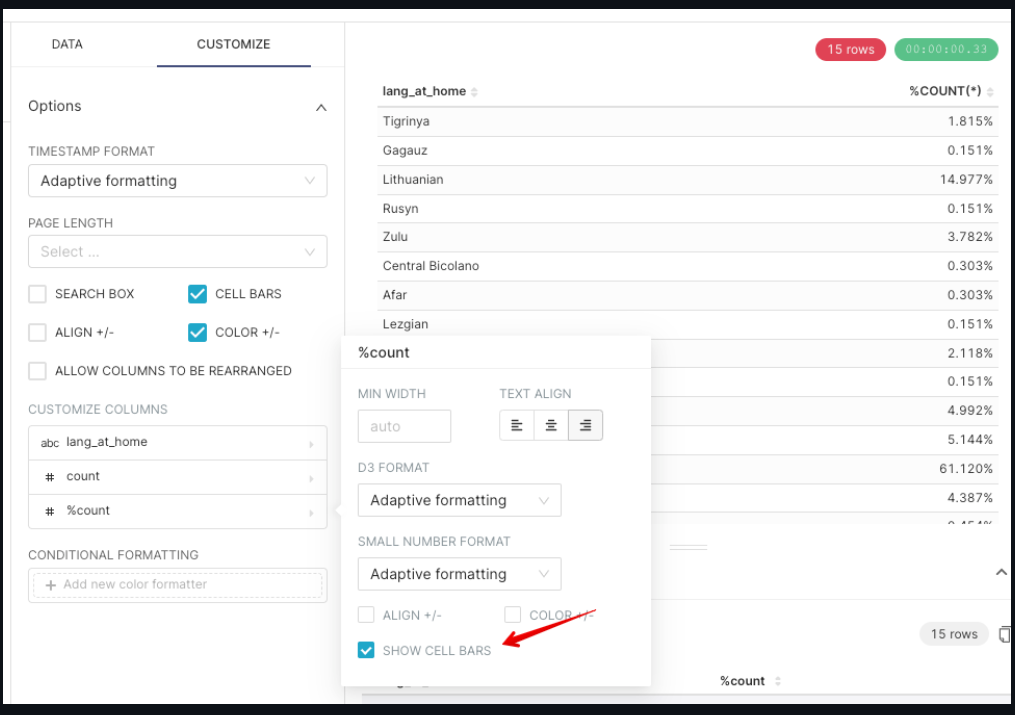The image size is (1015, 715).
Task: Open Timestamp Format dropdown
Action: click(x=177, y=181)
